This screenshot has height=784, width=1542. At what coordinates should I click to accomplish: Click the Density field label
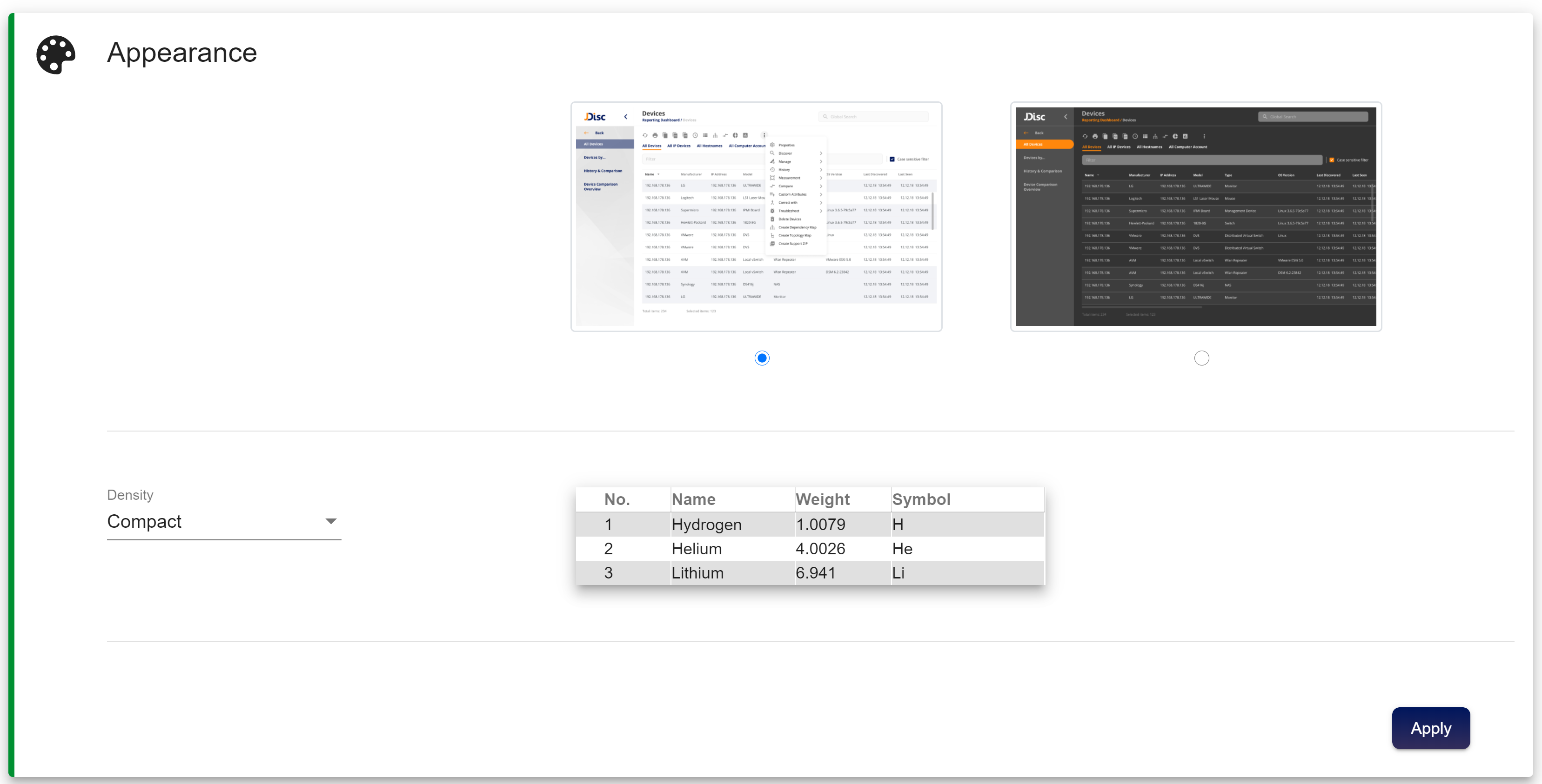tap(130, 495)
